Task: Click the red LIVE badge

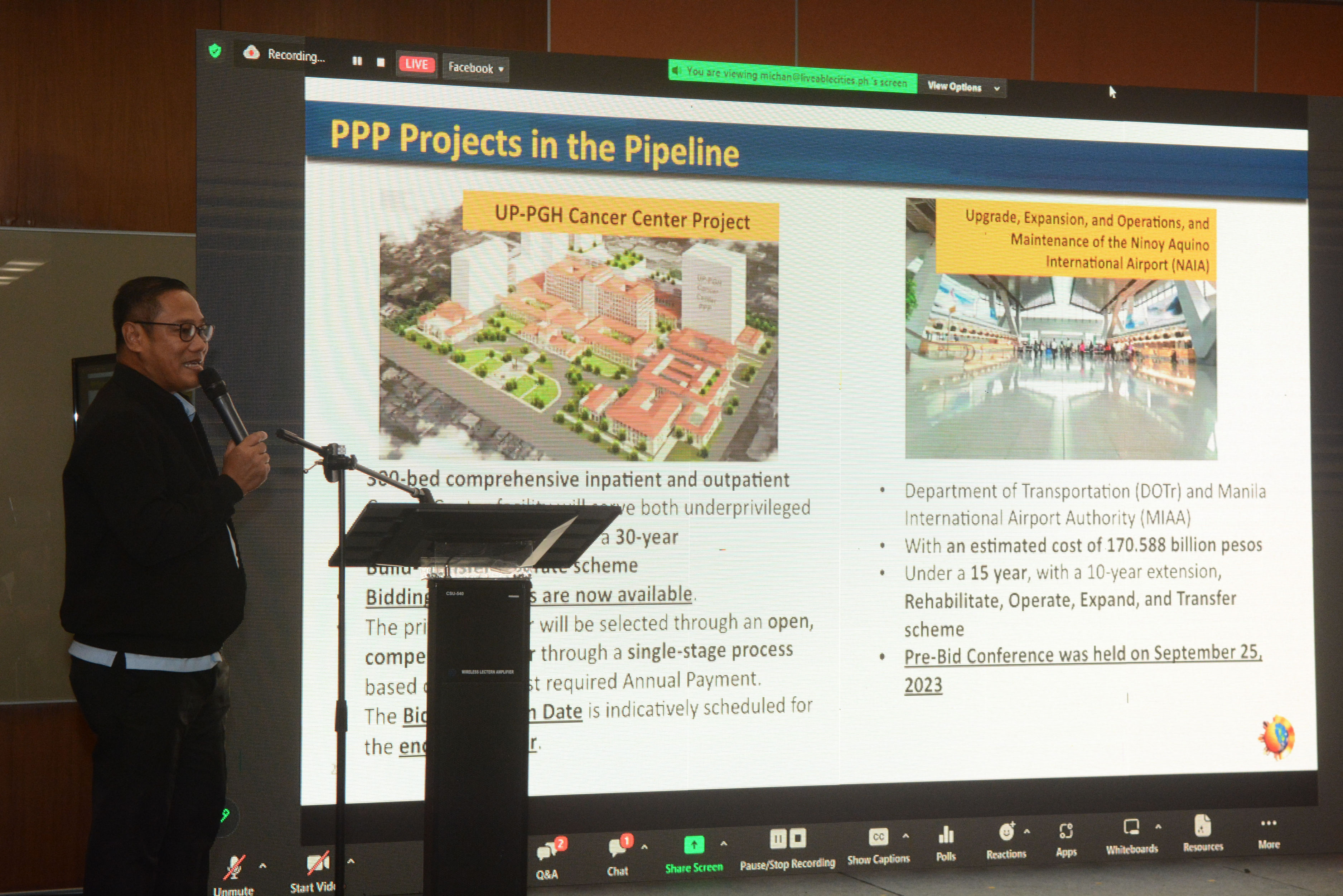Action: [x=417, y=64]
